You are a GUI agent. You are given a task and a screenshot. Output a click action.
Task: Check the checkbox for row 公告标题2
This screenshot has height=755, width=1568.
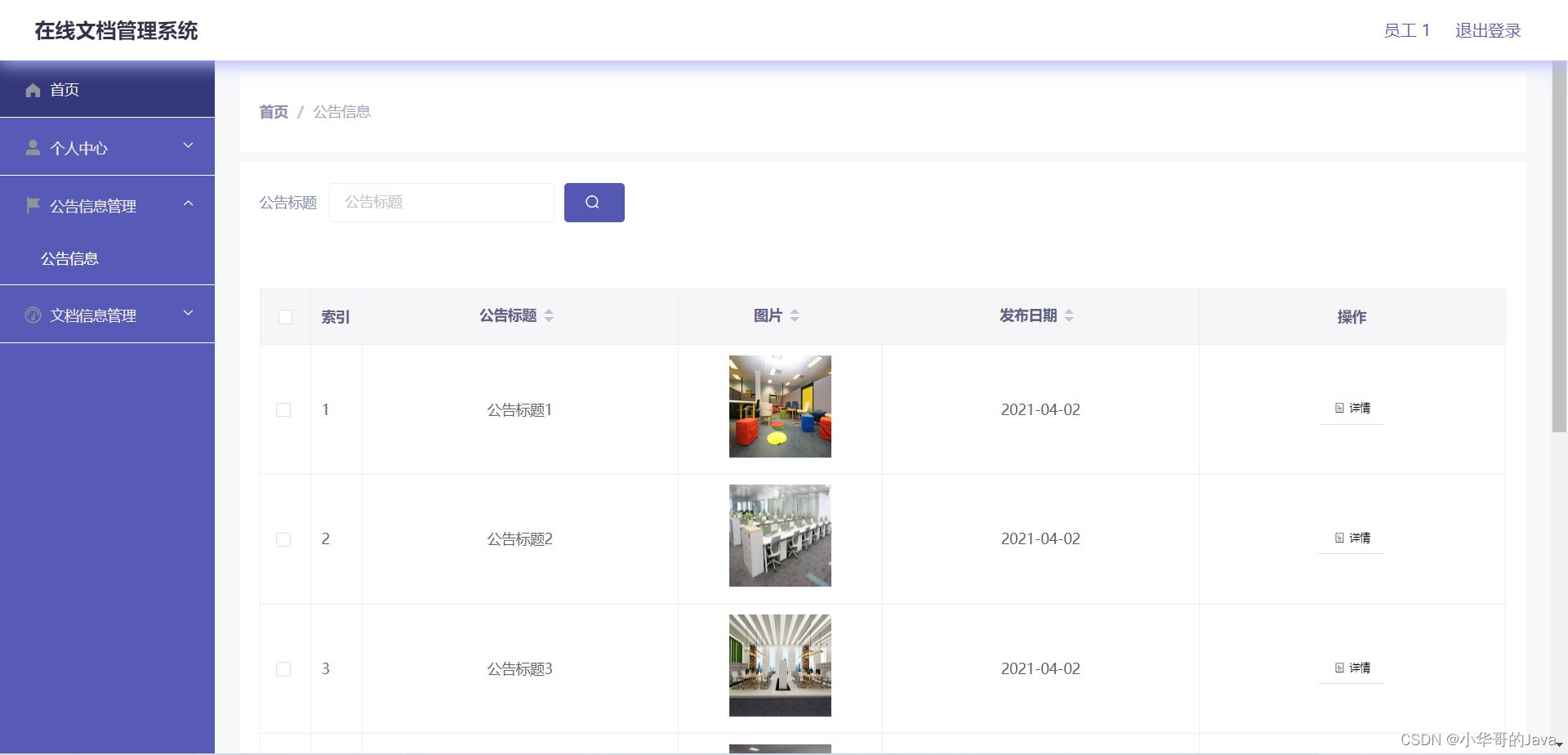[x=283, y=539]
